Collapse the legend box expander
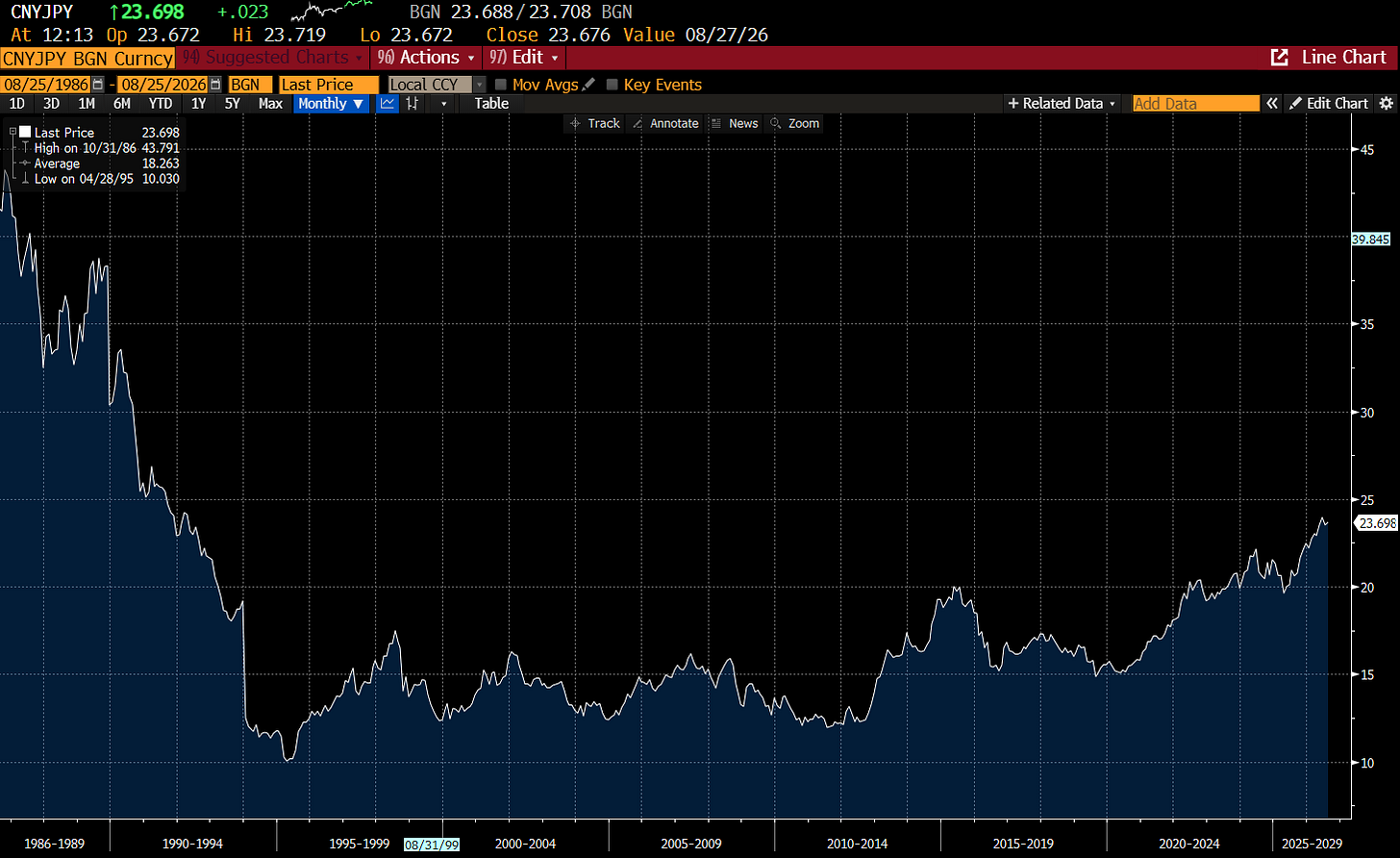This screenshot has height=858, width=1400. [12, 131]
